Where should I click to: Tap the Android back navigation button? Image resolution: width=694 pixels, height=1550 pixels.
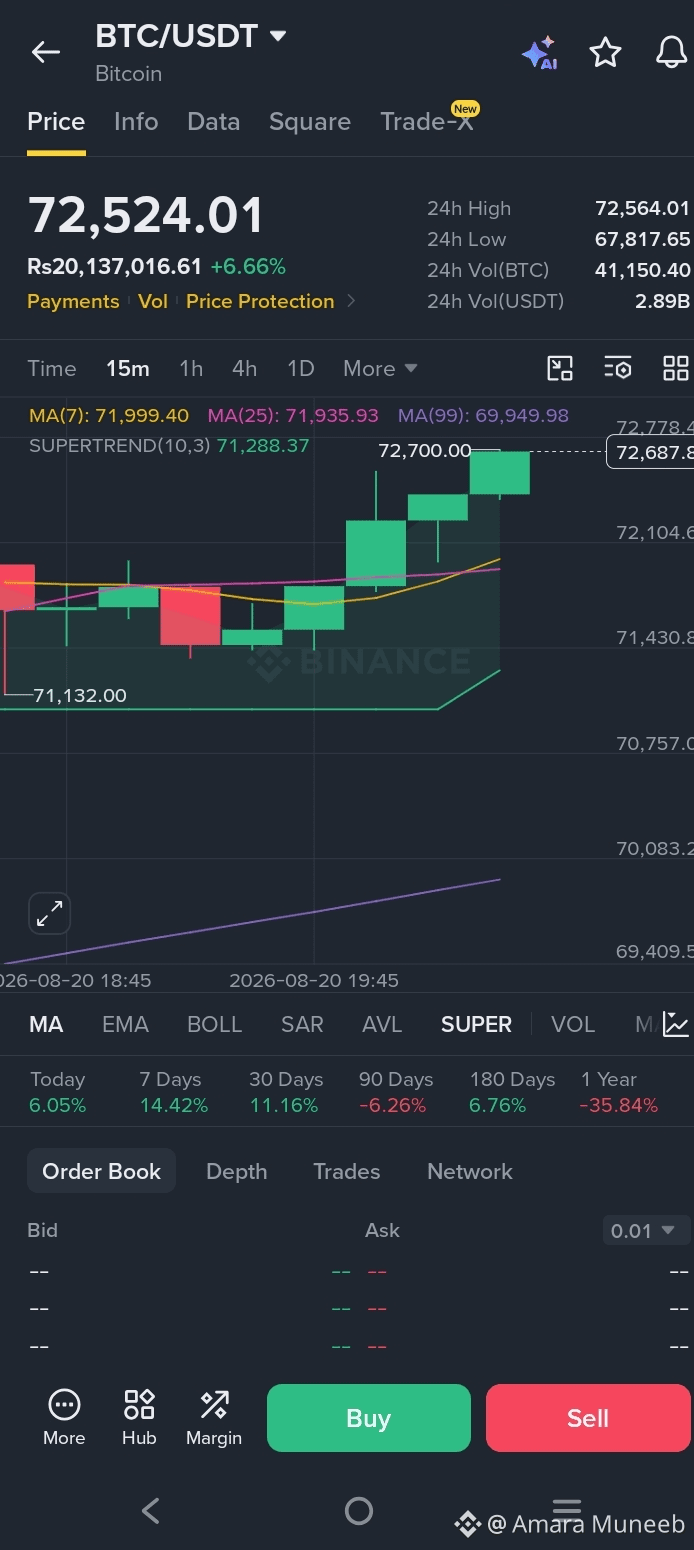point(151,1510)
